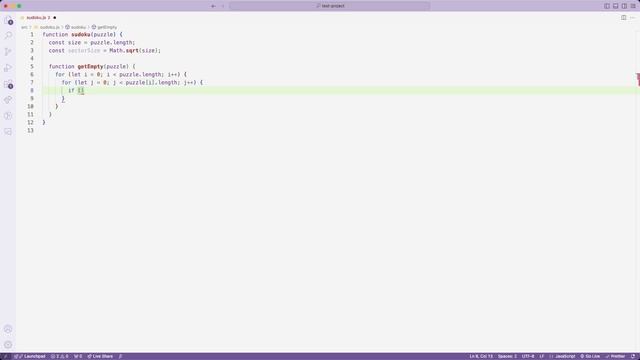Change indentation via Spaces: 2
Screen dimensions: 640x360
pos(507,356)
